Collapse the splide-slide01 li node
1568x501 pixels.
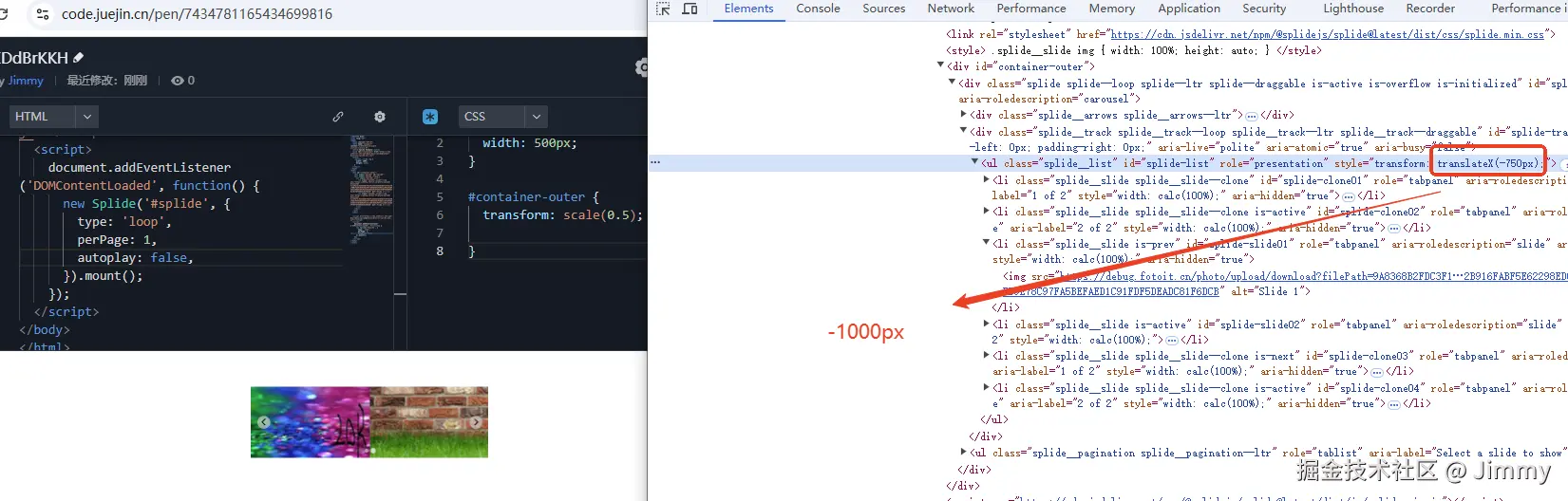(986, 243)
